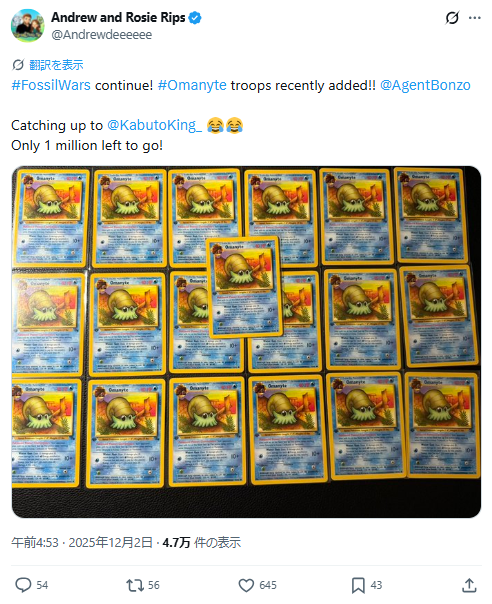Click the Grok slash-circle icon top right
This screenshot has width=492, height=604.
pyautogui.click(x=452, y=18)
